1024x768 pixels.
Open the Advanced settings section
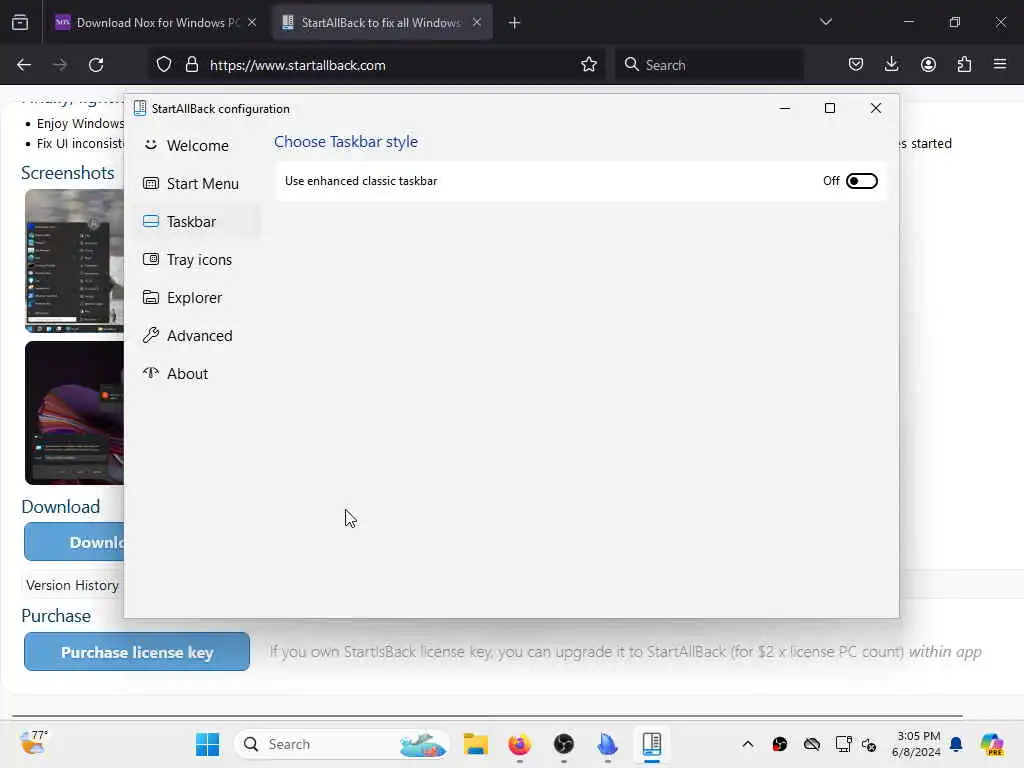[197, 335]
